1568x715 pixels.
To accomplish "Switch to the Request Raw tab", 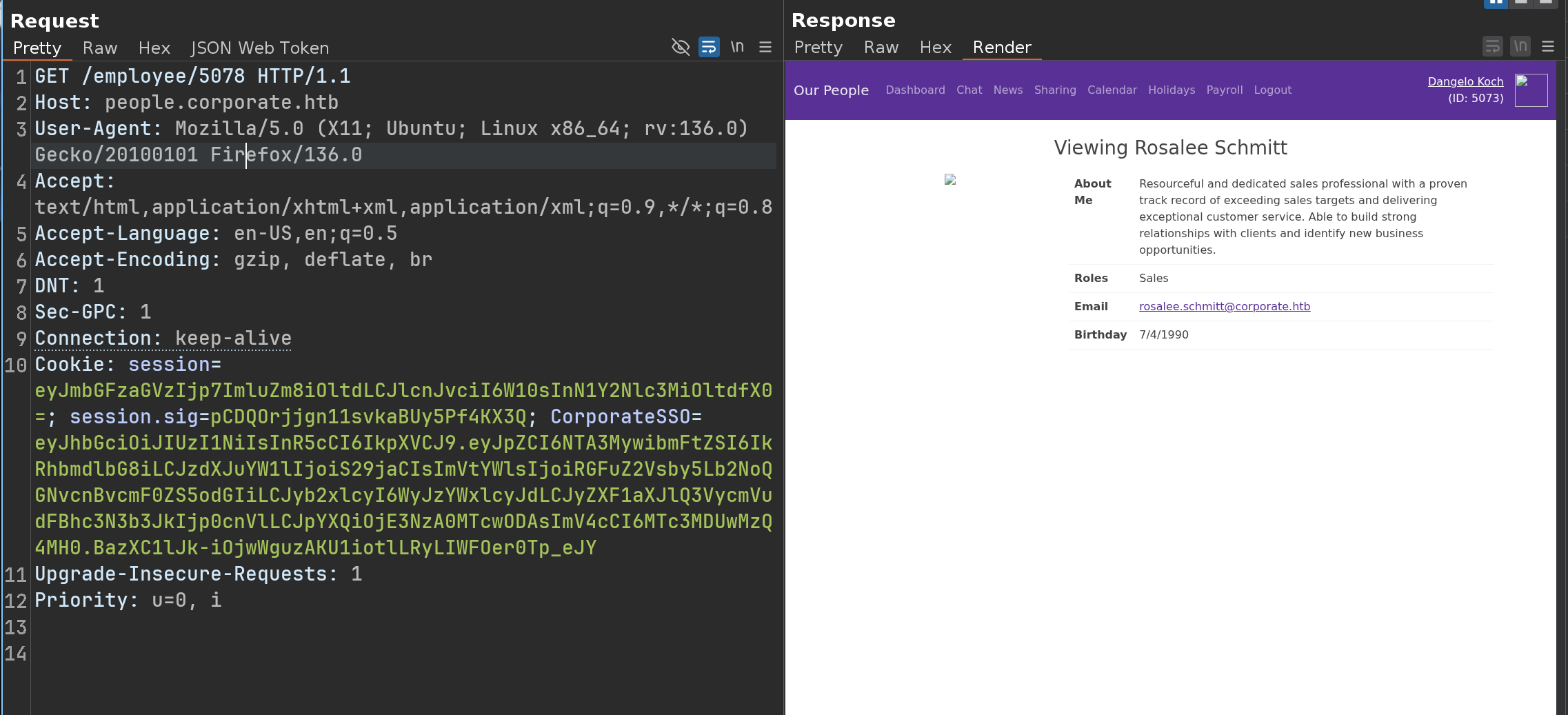I will point(100,48).
